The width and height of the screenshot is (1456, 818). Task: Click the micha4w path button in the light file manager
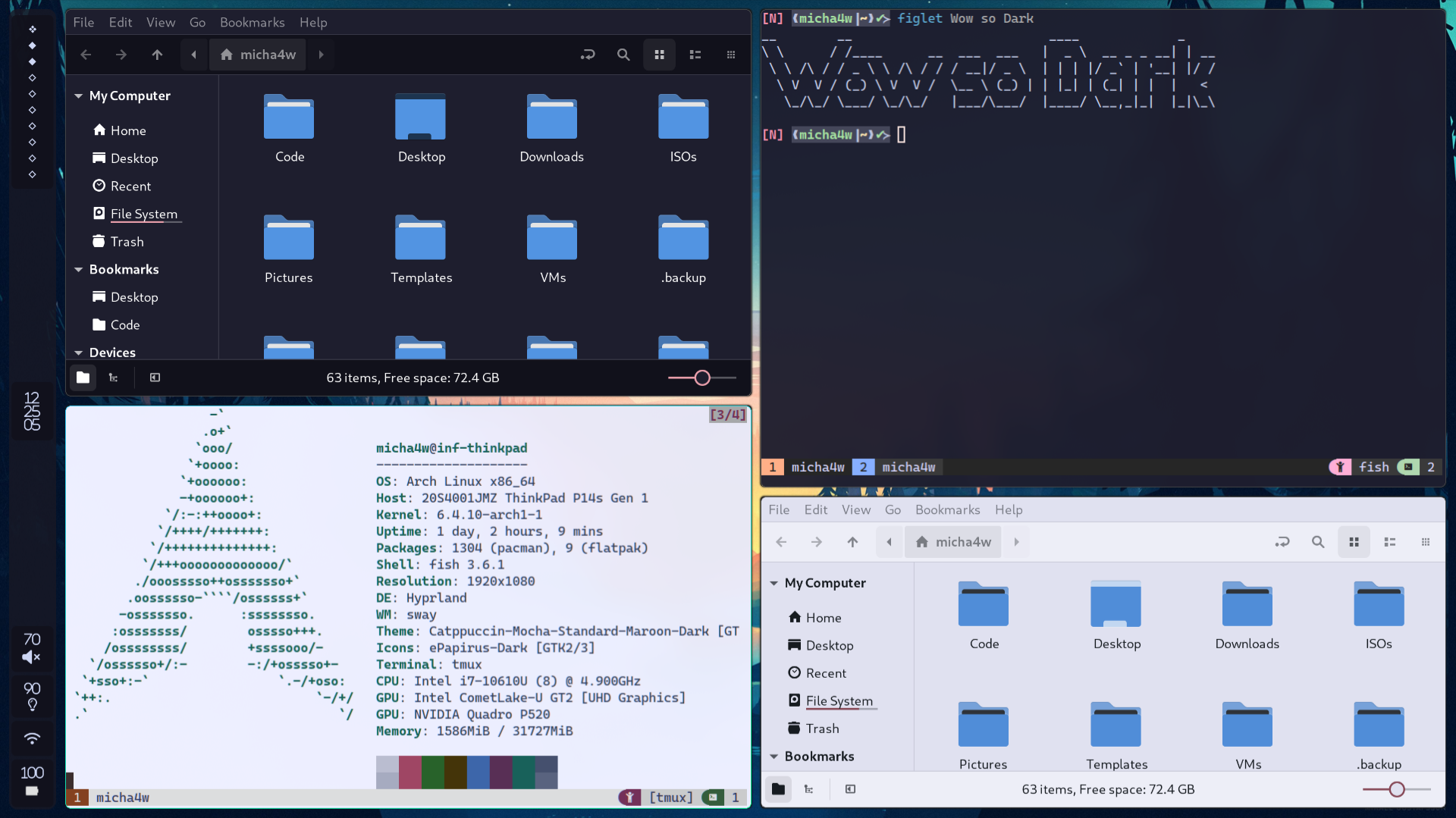(x=953, y=542)
